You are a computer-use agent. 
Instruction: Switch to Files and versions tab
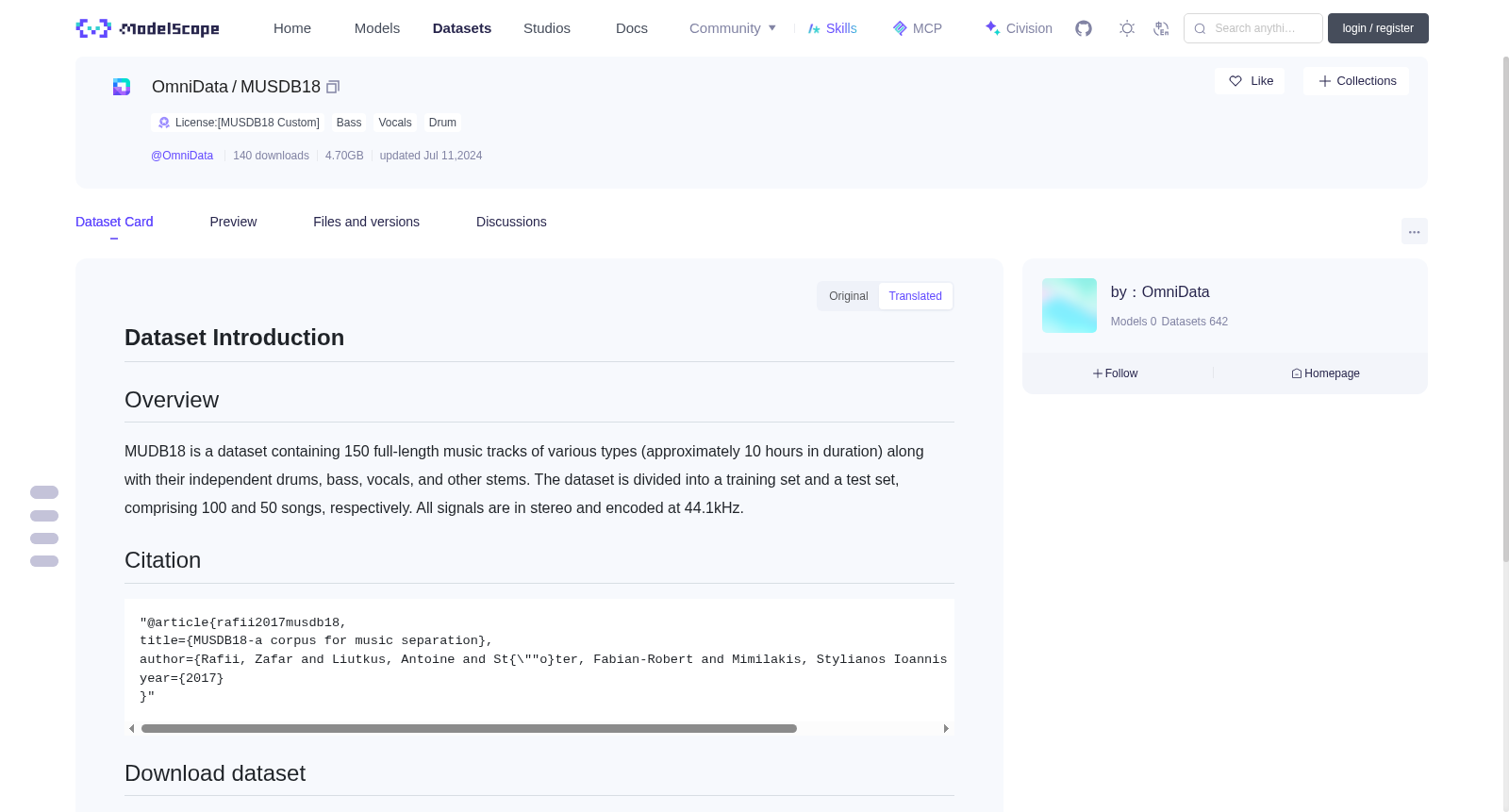[366, 222]
